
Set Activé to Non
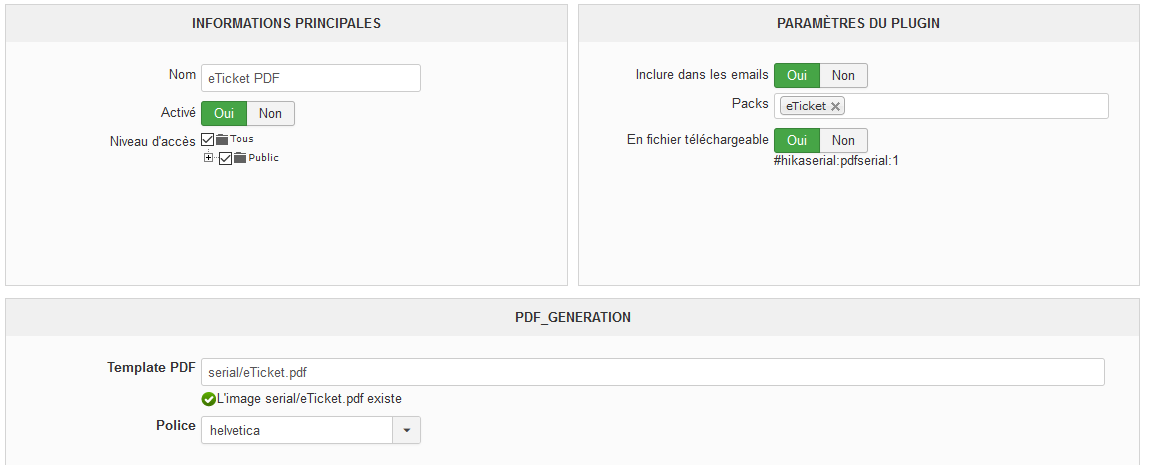pos(270,113)
